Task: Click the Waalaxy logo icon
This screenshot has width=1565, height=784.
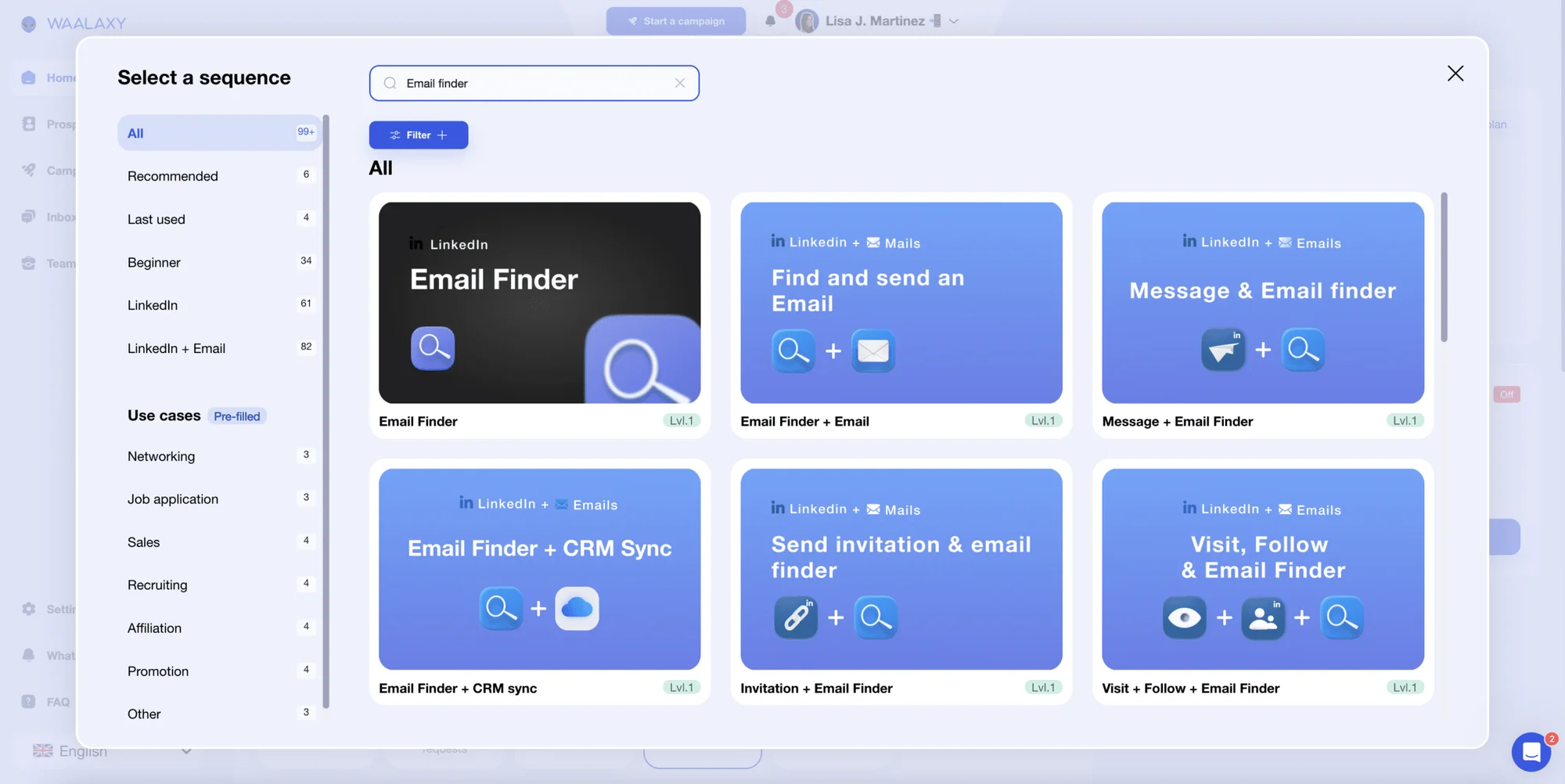Action: click(29, 23)
